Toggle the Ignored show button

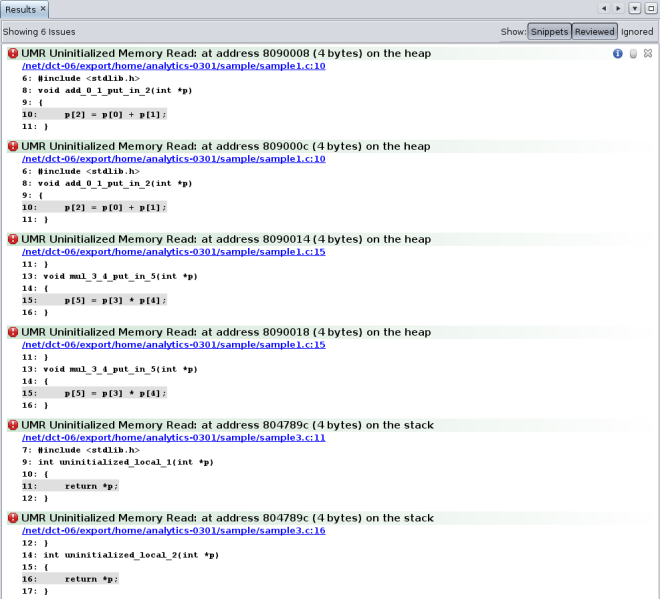[637, 32]
